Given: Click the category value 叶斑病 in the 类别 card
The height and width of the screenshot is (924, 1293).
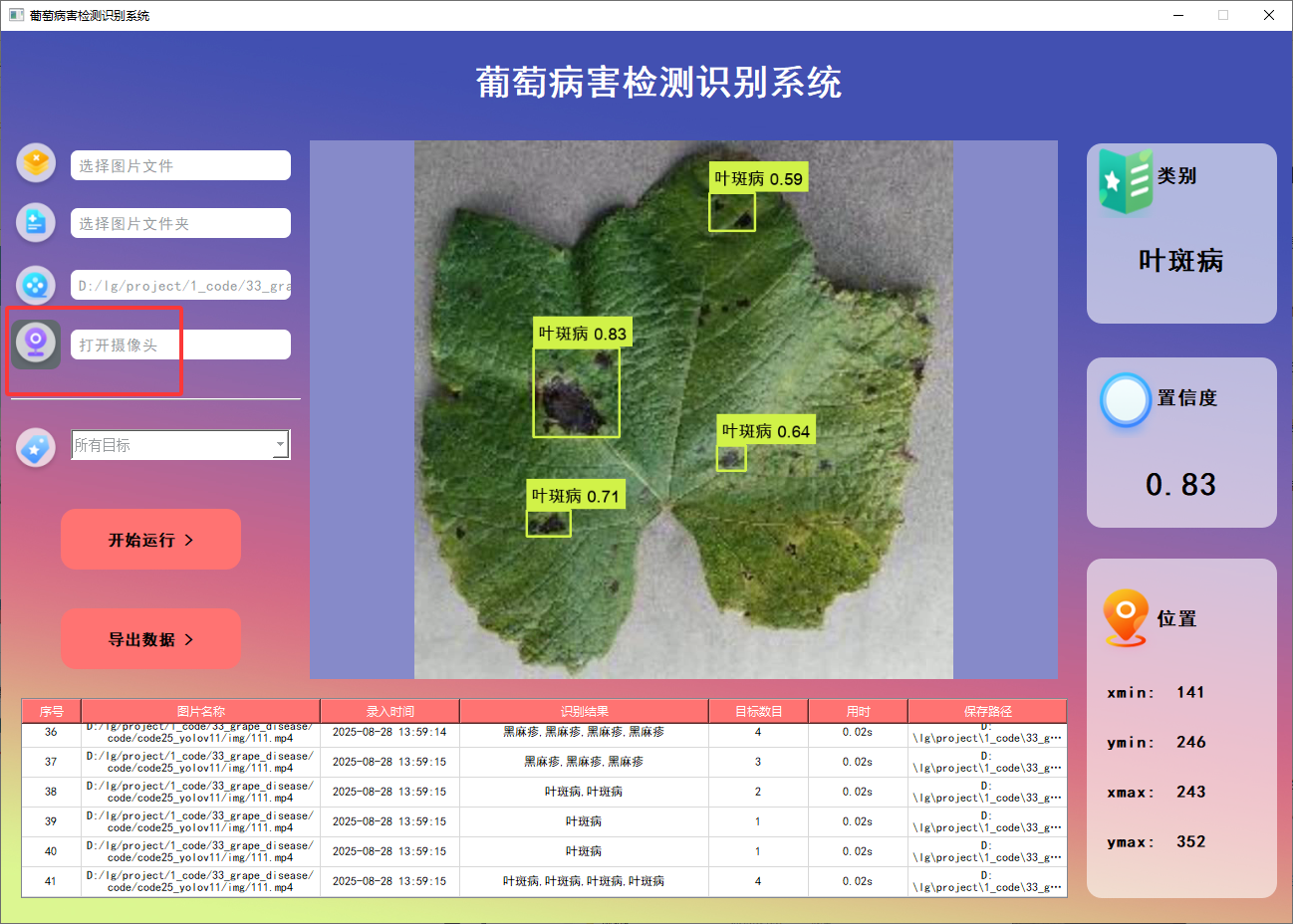Looking at the screenshot, I should [1181, 261].
